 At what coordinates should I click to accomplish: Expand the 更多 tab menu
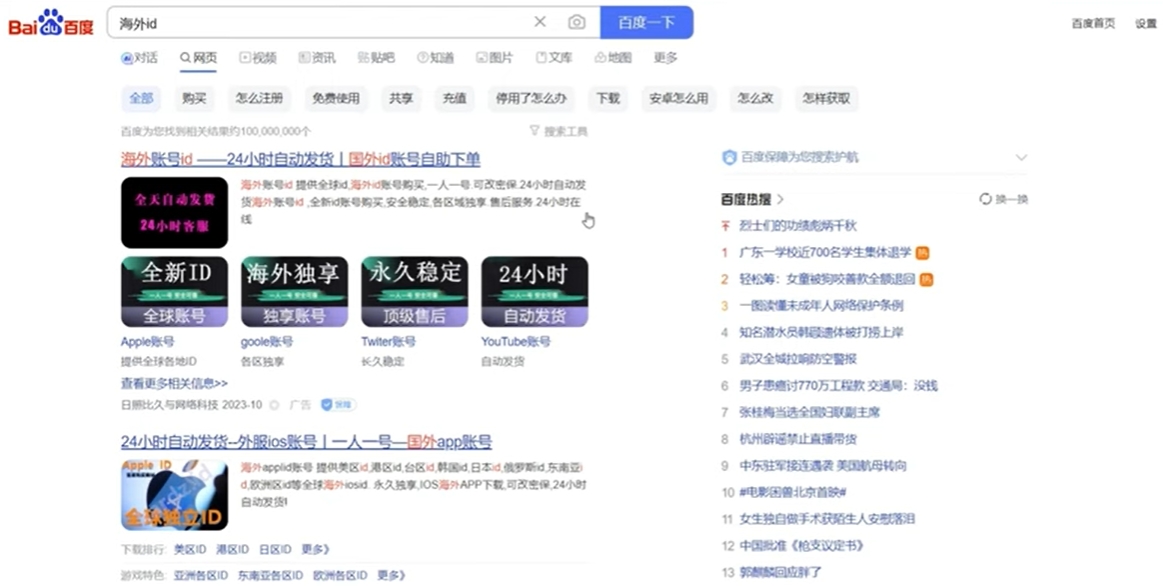click(x=665, y=58)
